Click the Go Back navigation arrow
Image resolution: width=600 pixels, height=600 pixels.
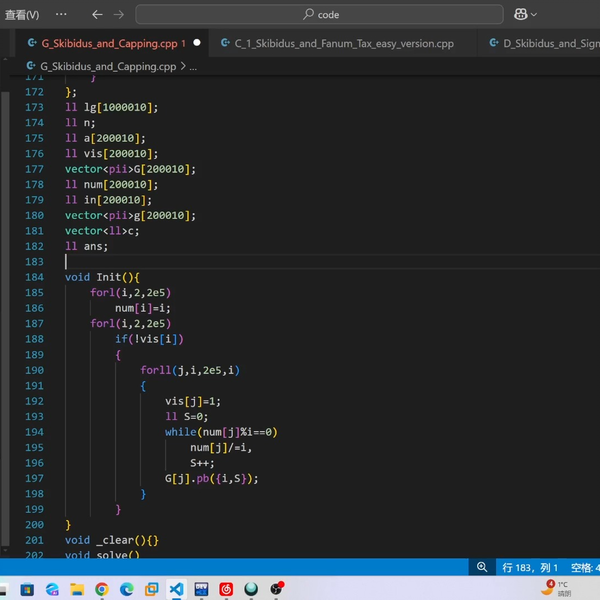[x=97, y=15]
